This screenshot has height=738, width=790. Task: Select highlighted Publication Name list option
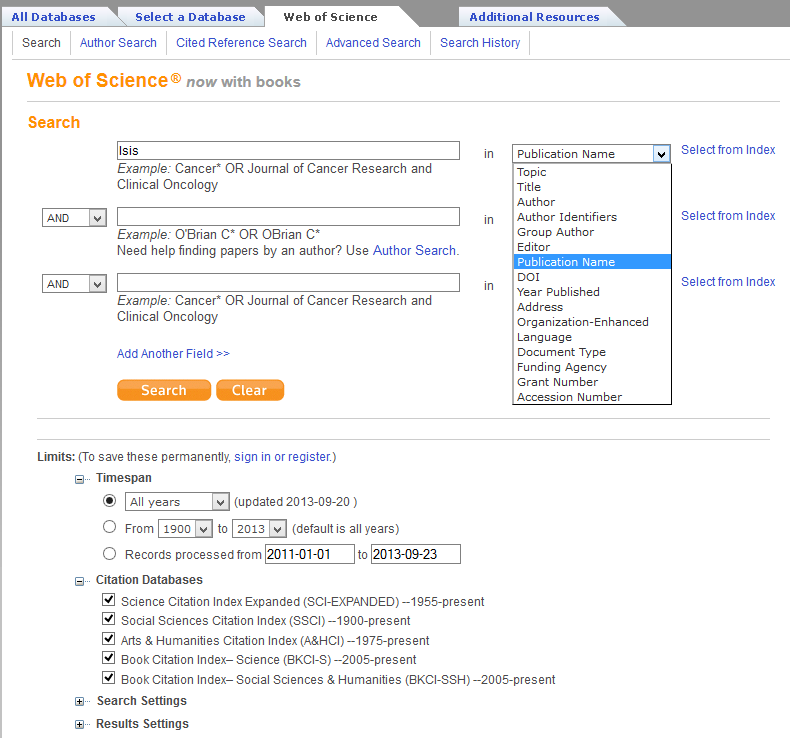coord(592,262)
